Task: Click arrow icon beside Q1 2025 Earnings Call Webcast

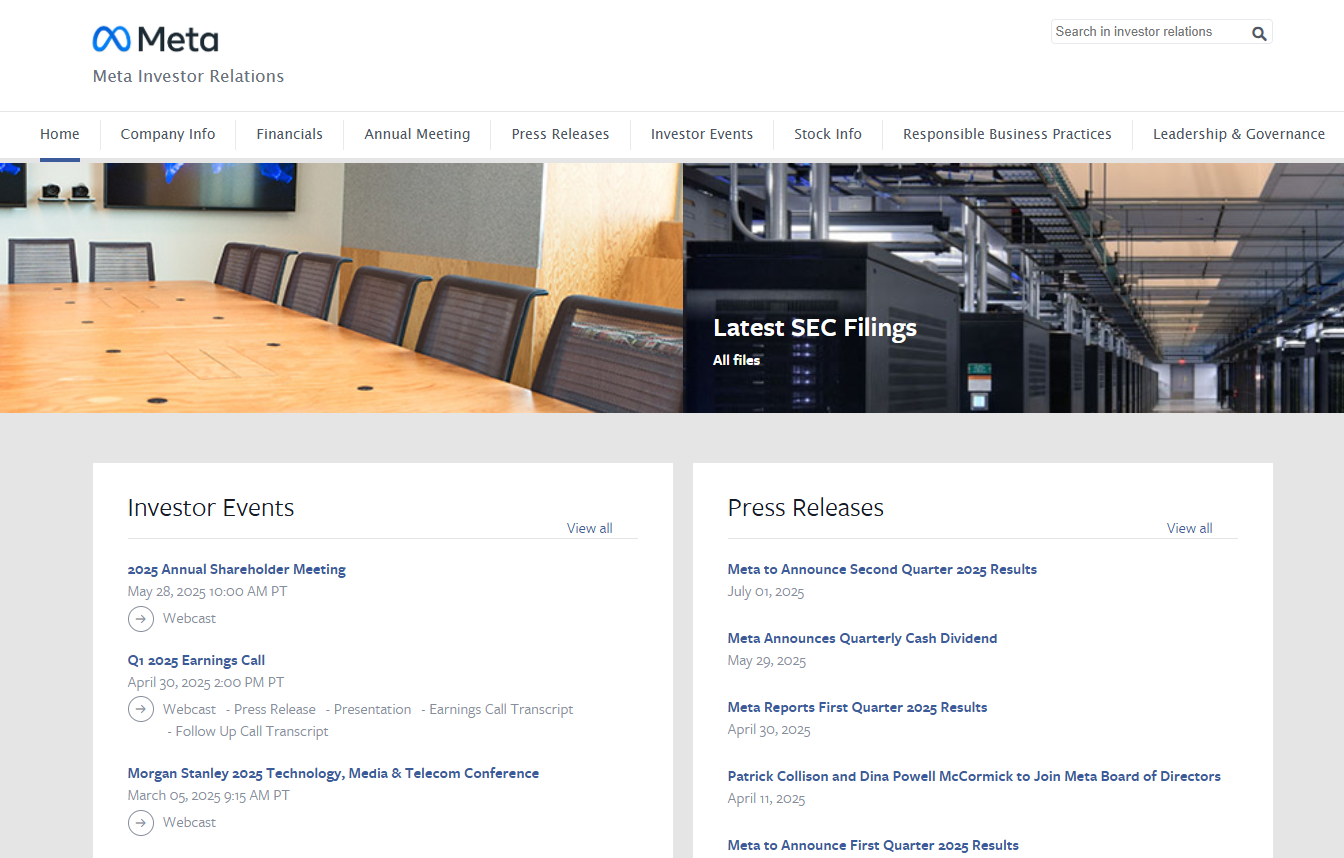Action: tap(141, 709)
